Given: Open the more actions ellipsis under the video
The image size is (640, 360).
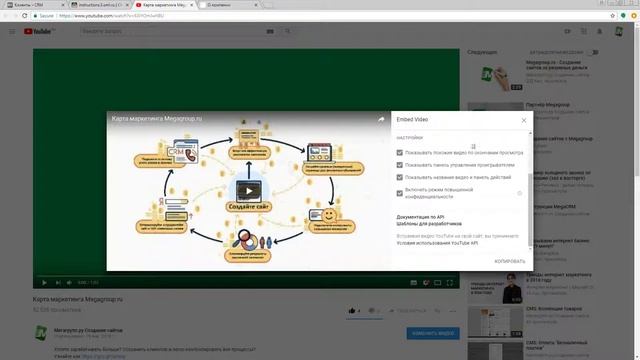Looking at the screenshot, I should 453,311.
